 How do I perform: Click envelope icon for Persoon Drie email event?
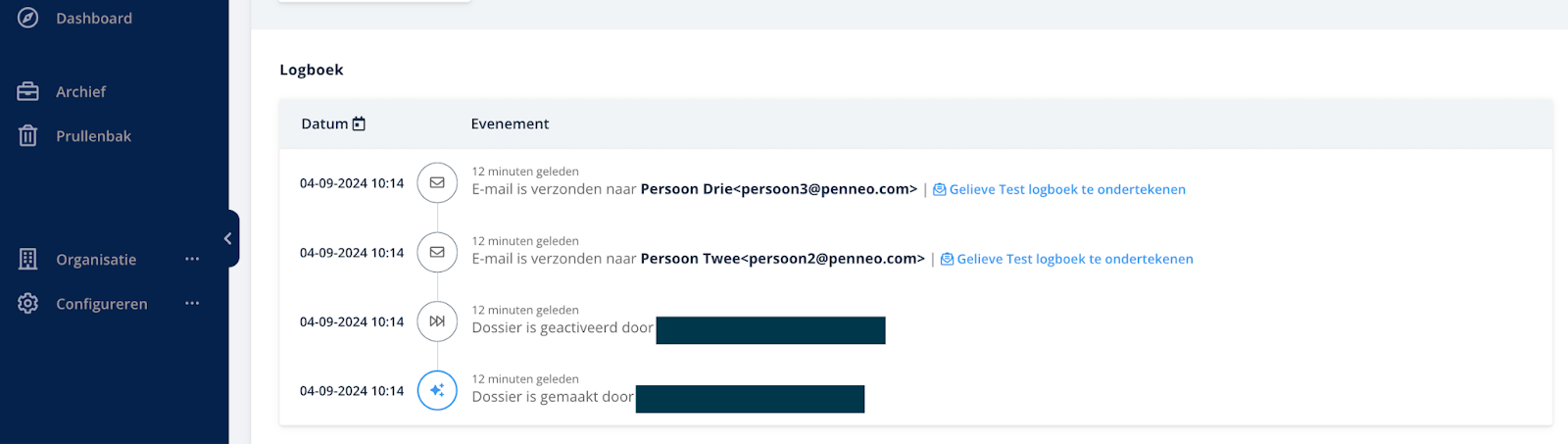pyautogui.click(x=437, y=182)
